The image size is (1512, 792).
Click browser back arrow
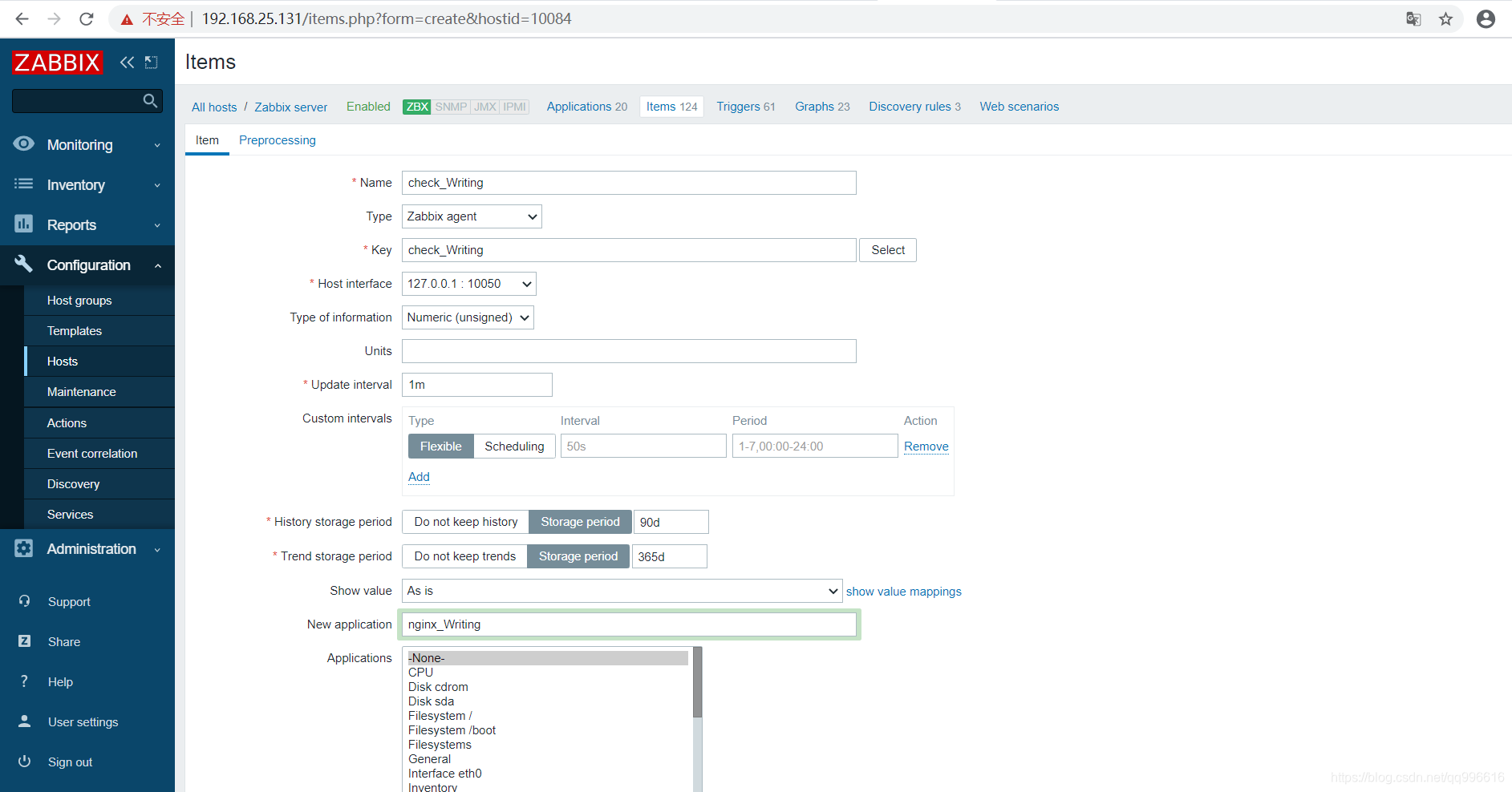tap(22, 18)
